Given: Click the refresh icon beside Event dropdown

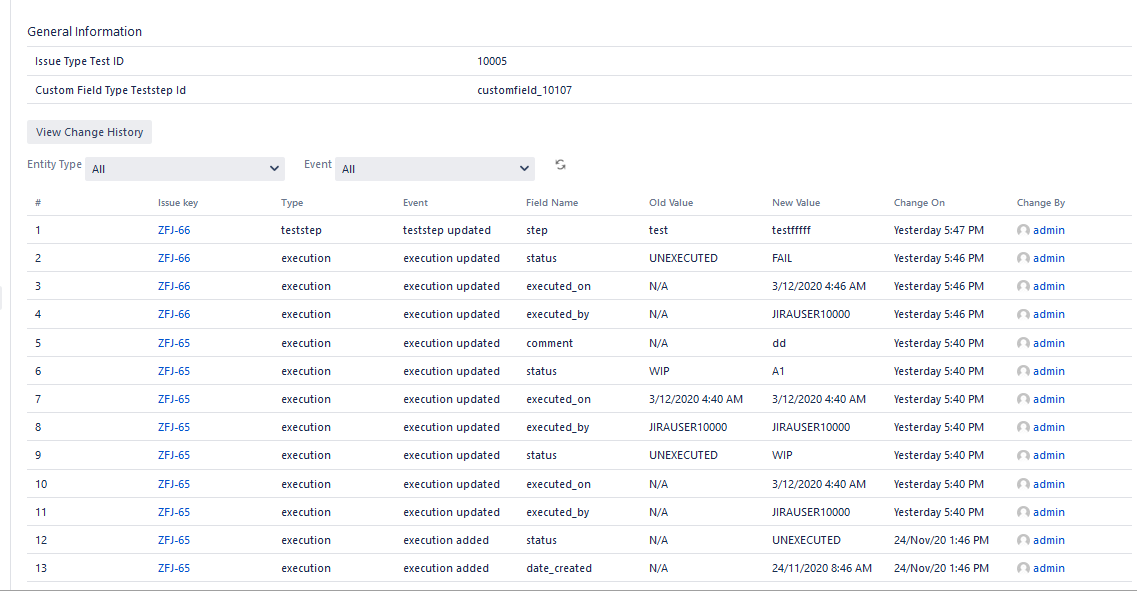Looking at the screenshot, I should [x=561, y=165].
